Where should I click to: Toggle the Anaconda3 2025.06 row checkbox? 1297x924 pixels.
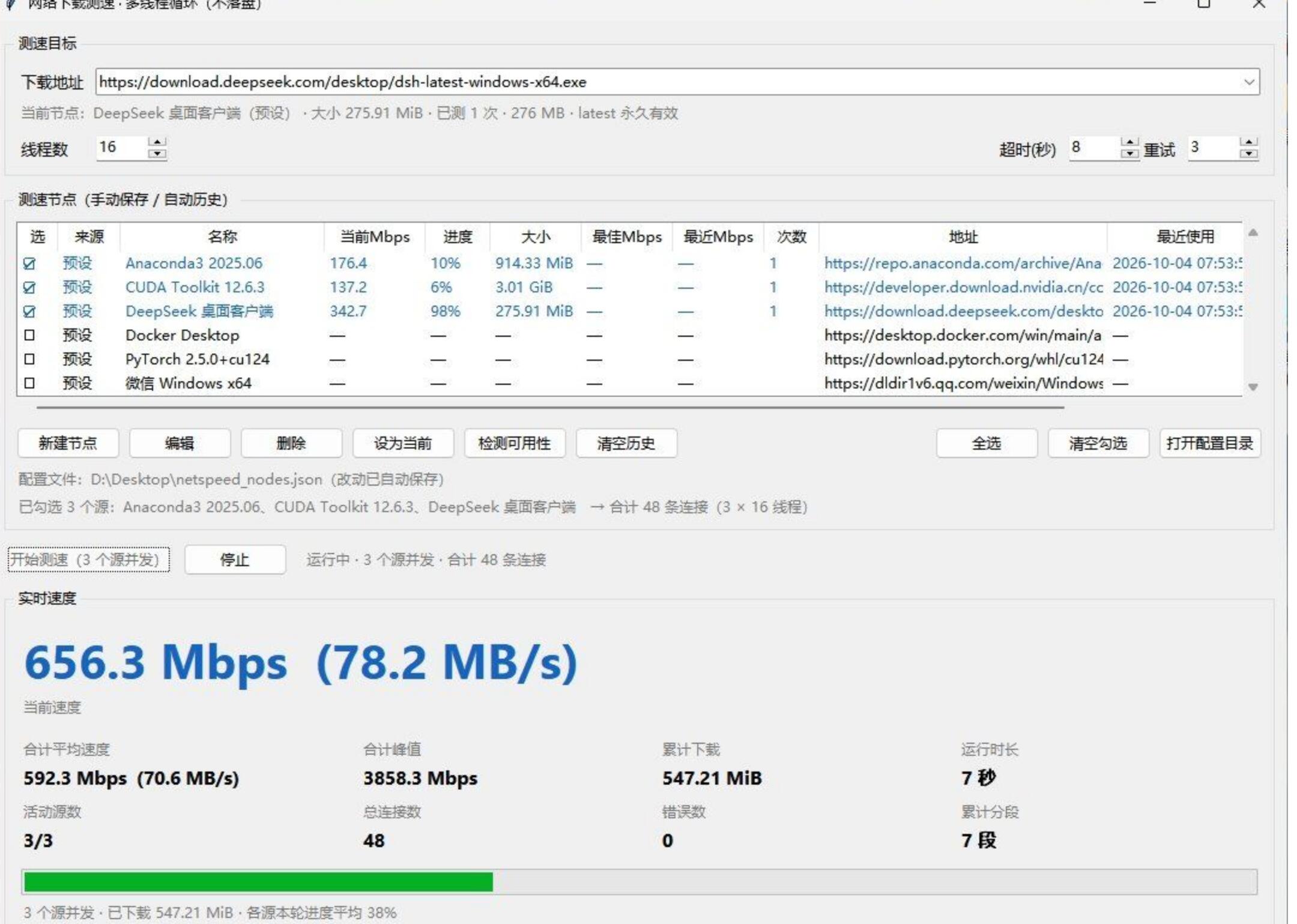(29, 264)
